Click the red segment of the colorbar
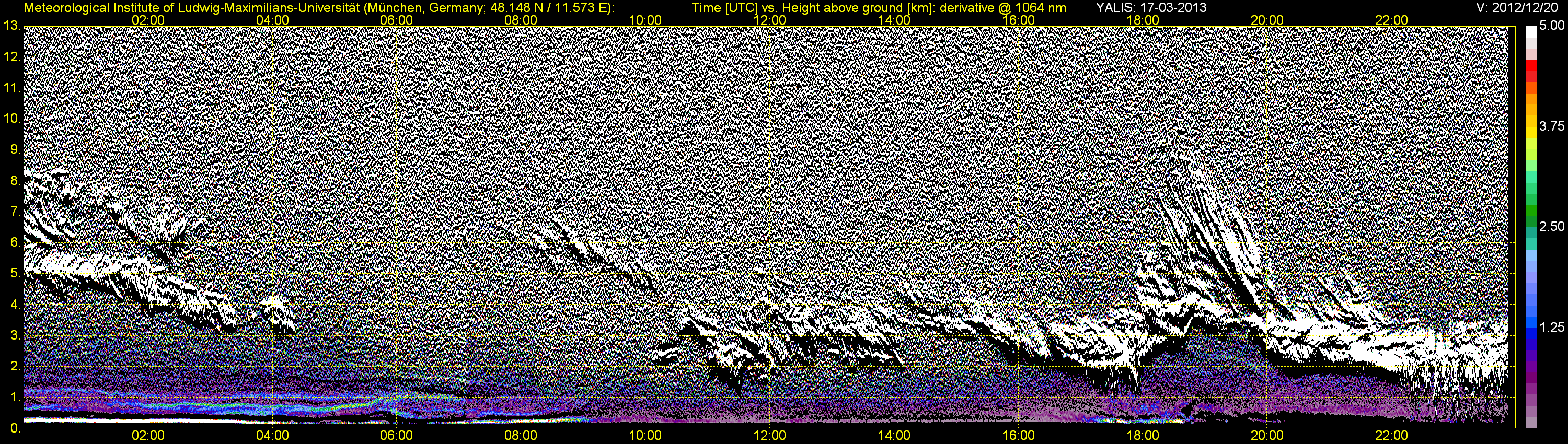 point(1531,67)
